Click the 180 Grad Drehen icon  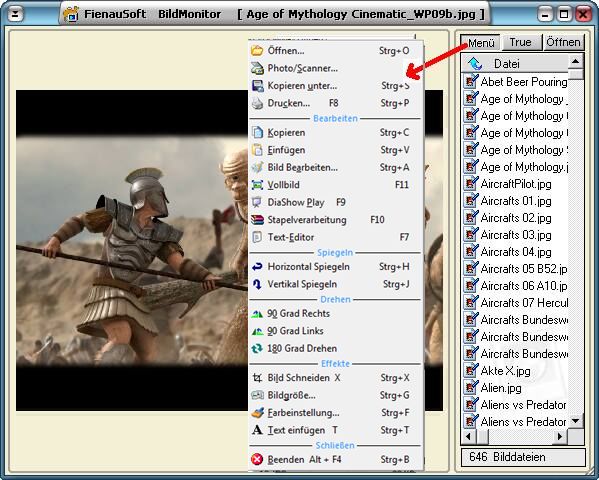coord(257,349)
